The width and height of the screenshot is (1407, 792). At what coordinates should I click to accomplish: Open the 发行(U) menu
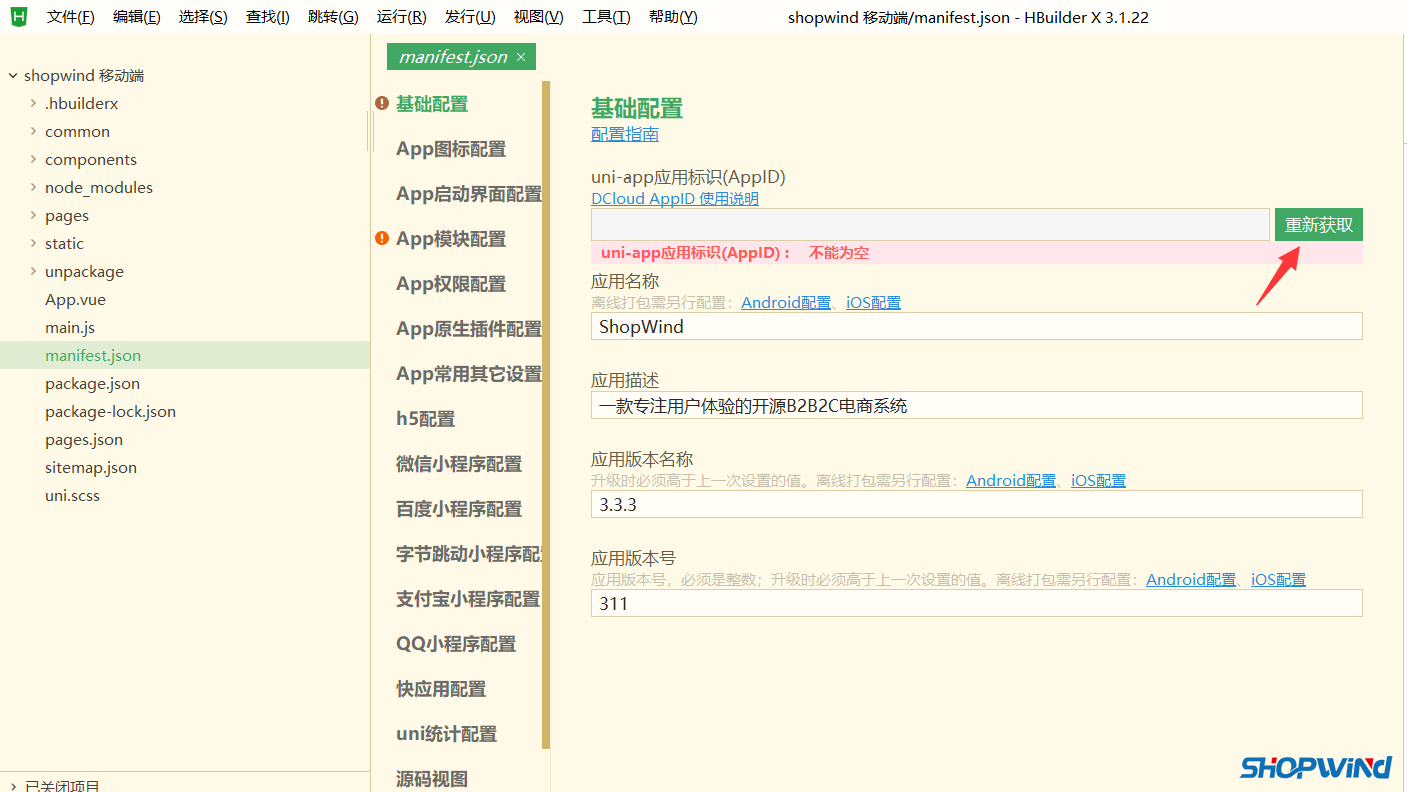pyautogui.click(x=470, y=17)
